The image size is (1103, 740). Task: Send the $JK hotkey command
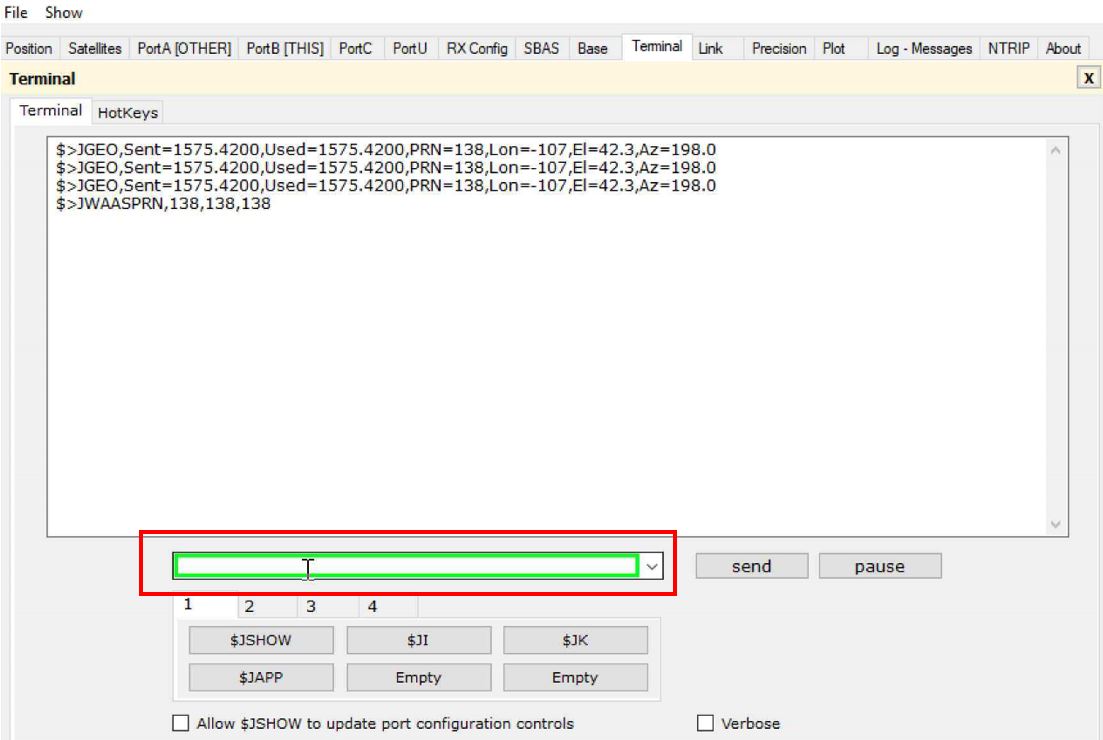coord(575,640)
